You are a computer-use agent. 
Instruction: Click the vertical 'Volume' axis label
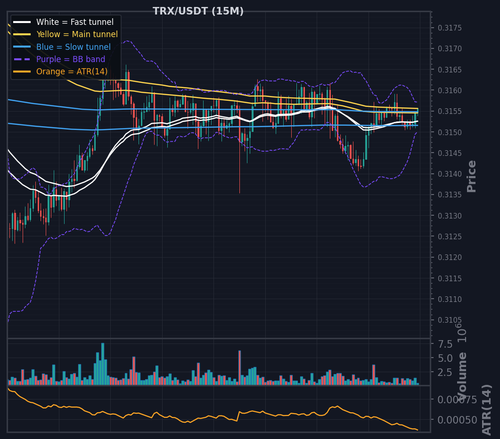pos(462,376)
